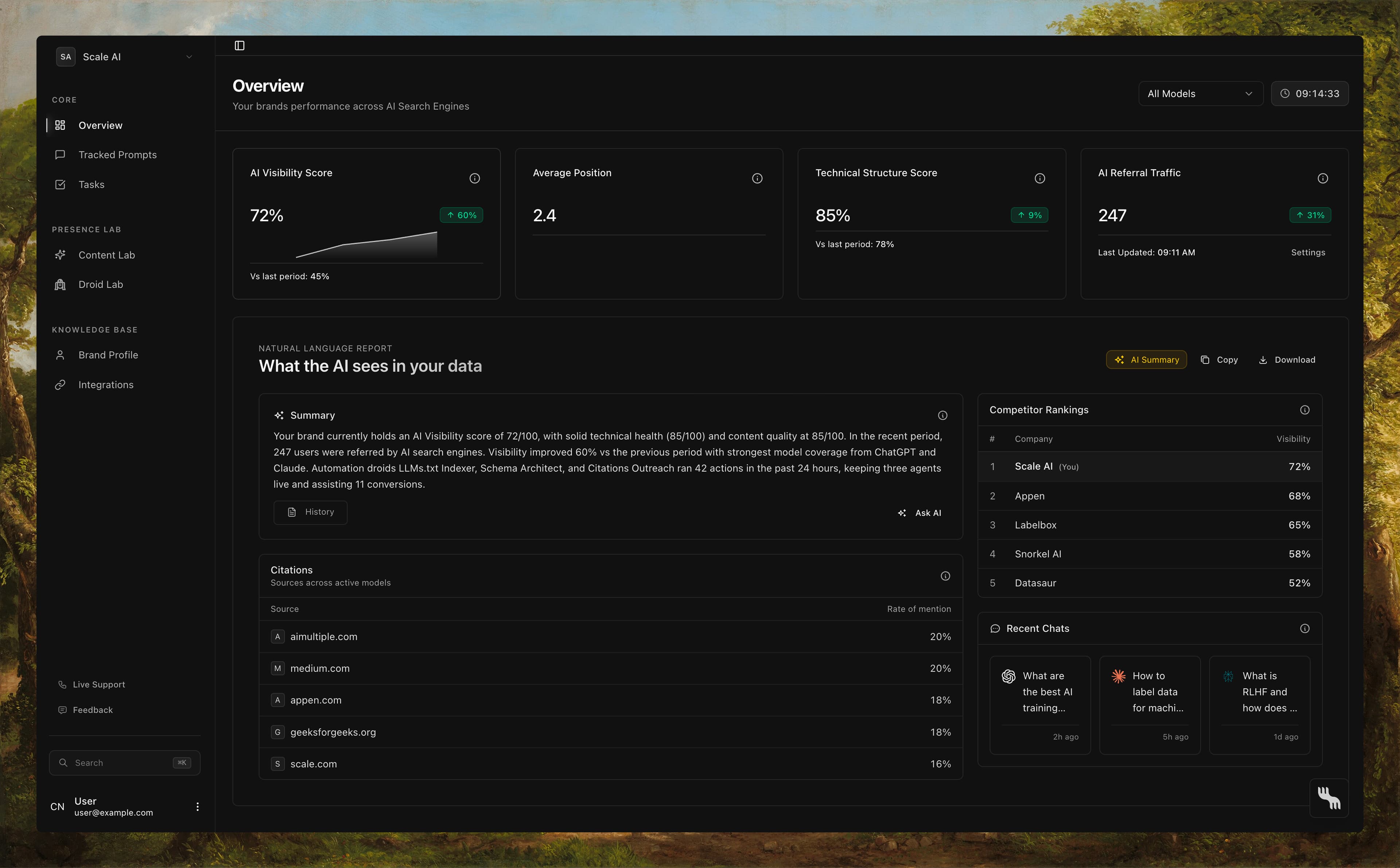Click the Summary section info icon
The height and width of the screenshot is (868, 1400).
pyautogui.click(x=942, y=415)
